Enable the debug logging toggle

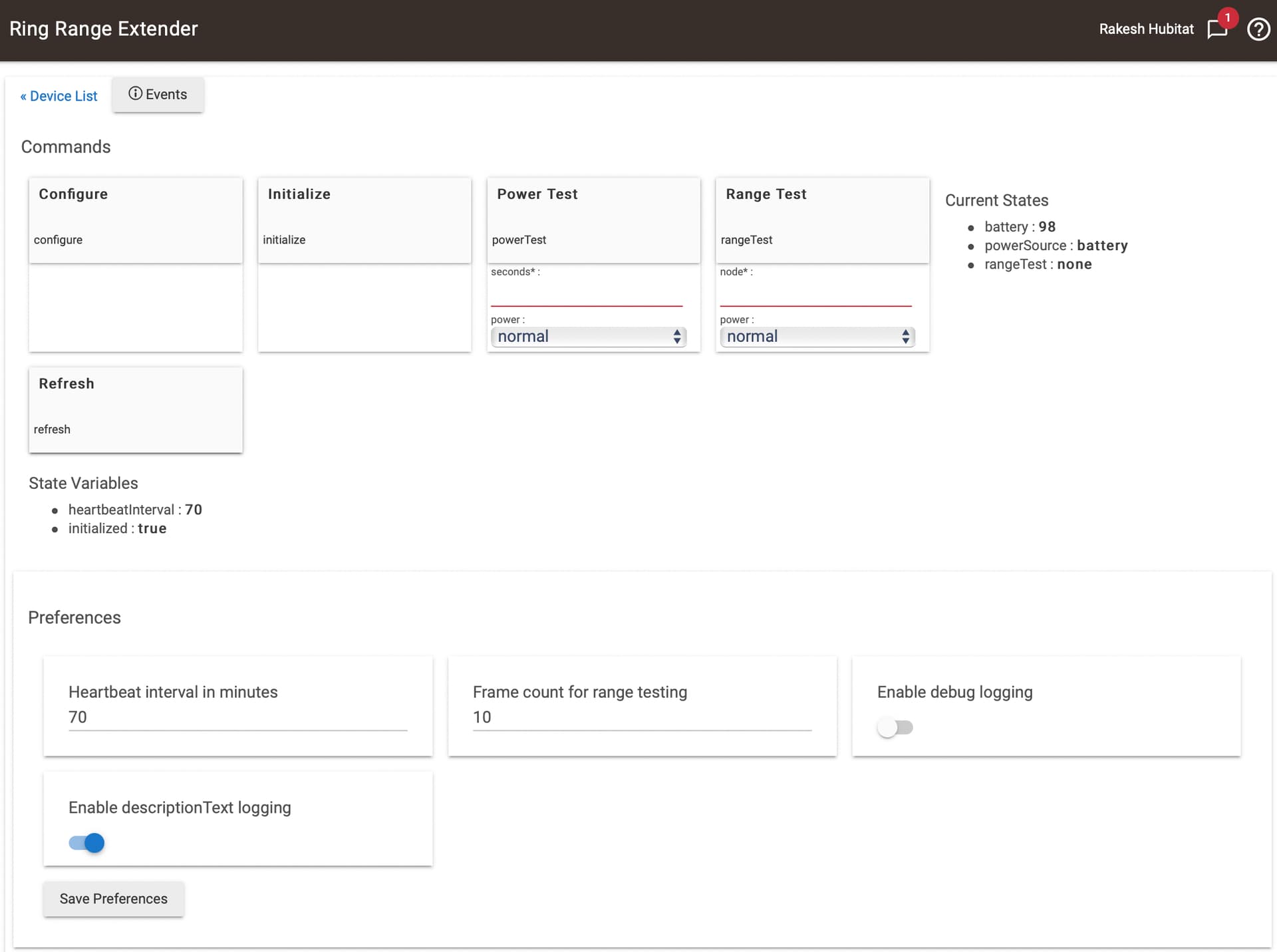pyautogui.click(x=895, y=728)
